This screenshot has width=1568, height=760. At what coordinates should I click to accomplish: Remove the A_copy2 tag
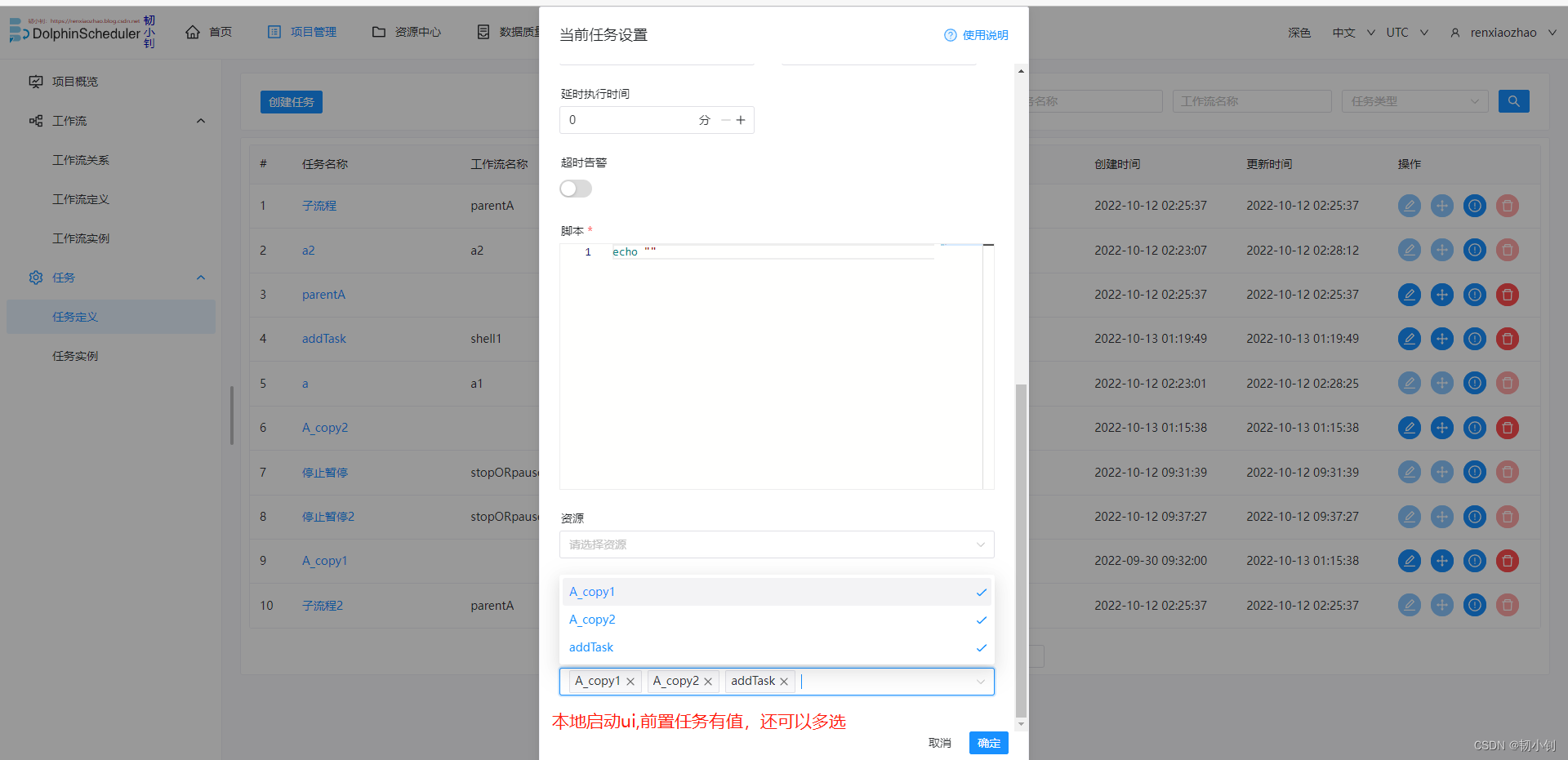[708, 682]
